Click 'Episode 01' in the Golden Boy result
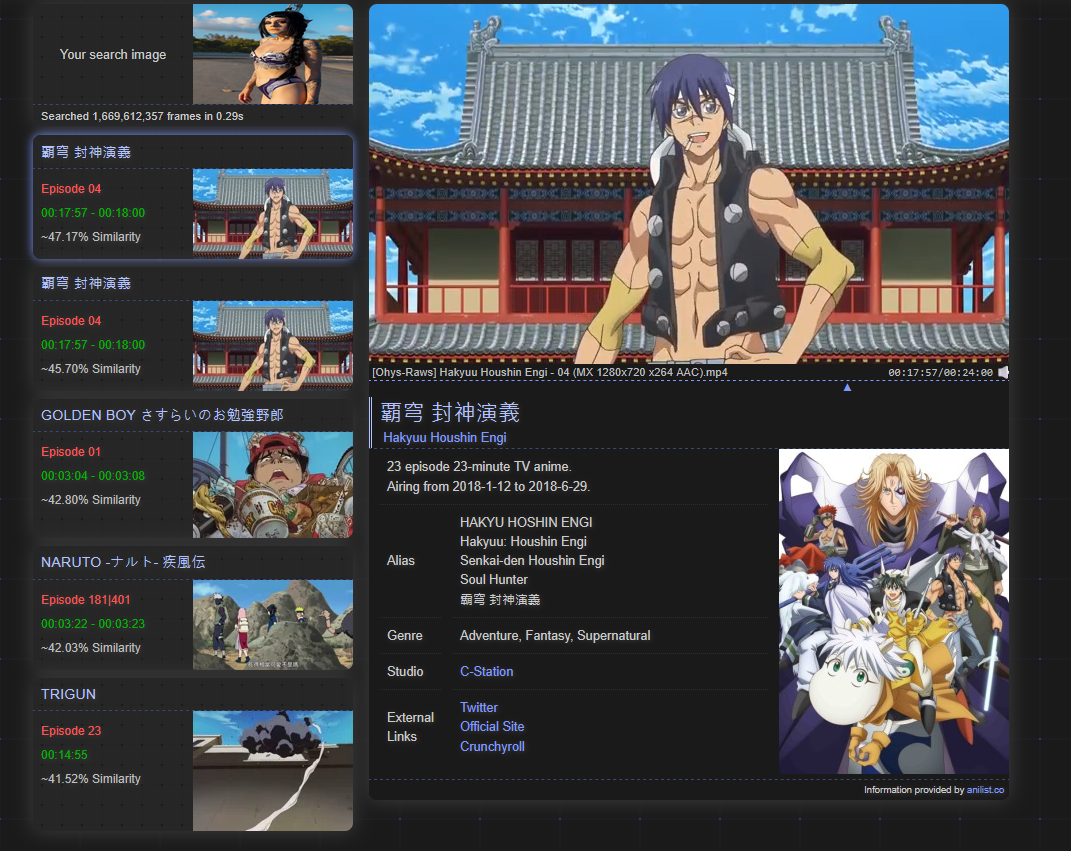Image resolution: width=1071 pixels, height=851 pixels. pos(71,451)
